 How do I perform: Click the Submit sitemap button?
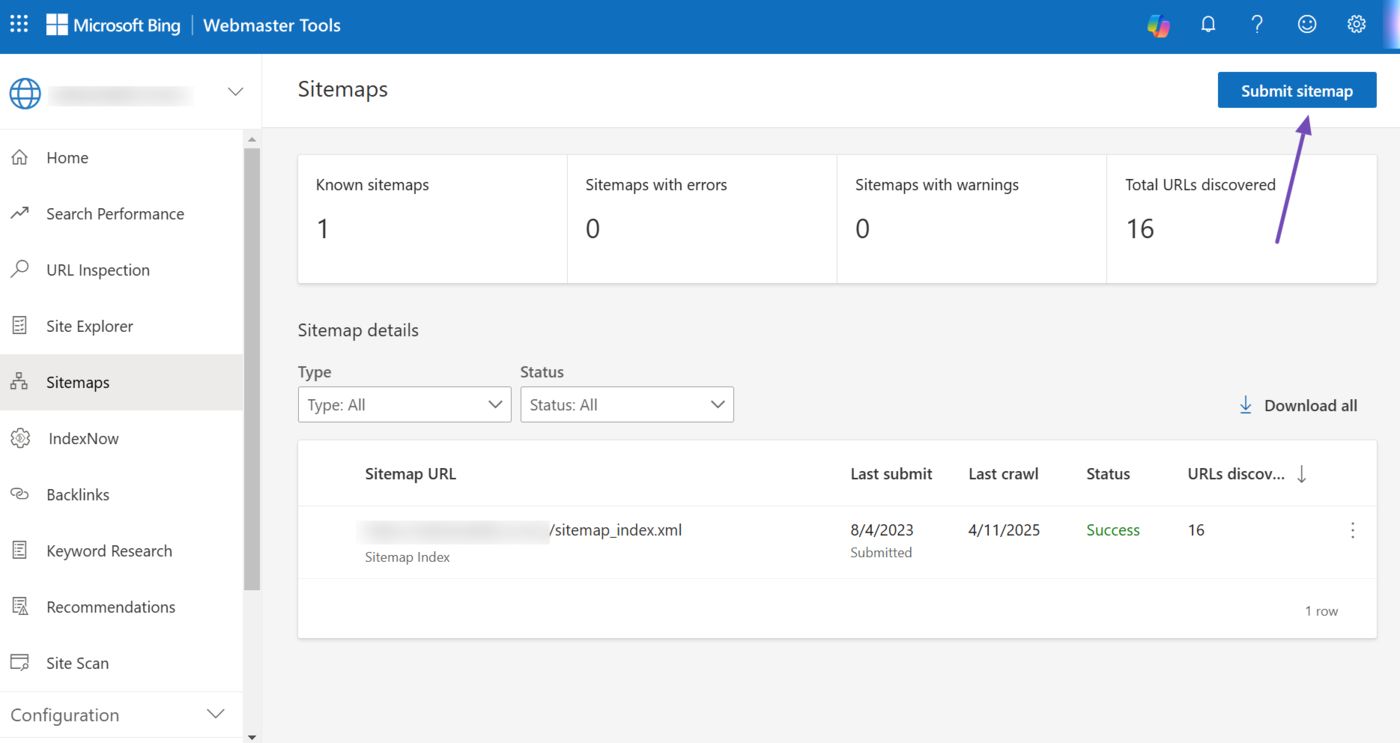(1296, 91)
